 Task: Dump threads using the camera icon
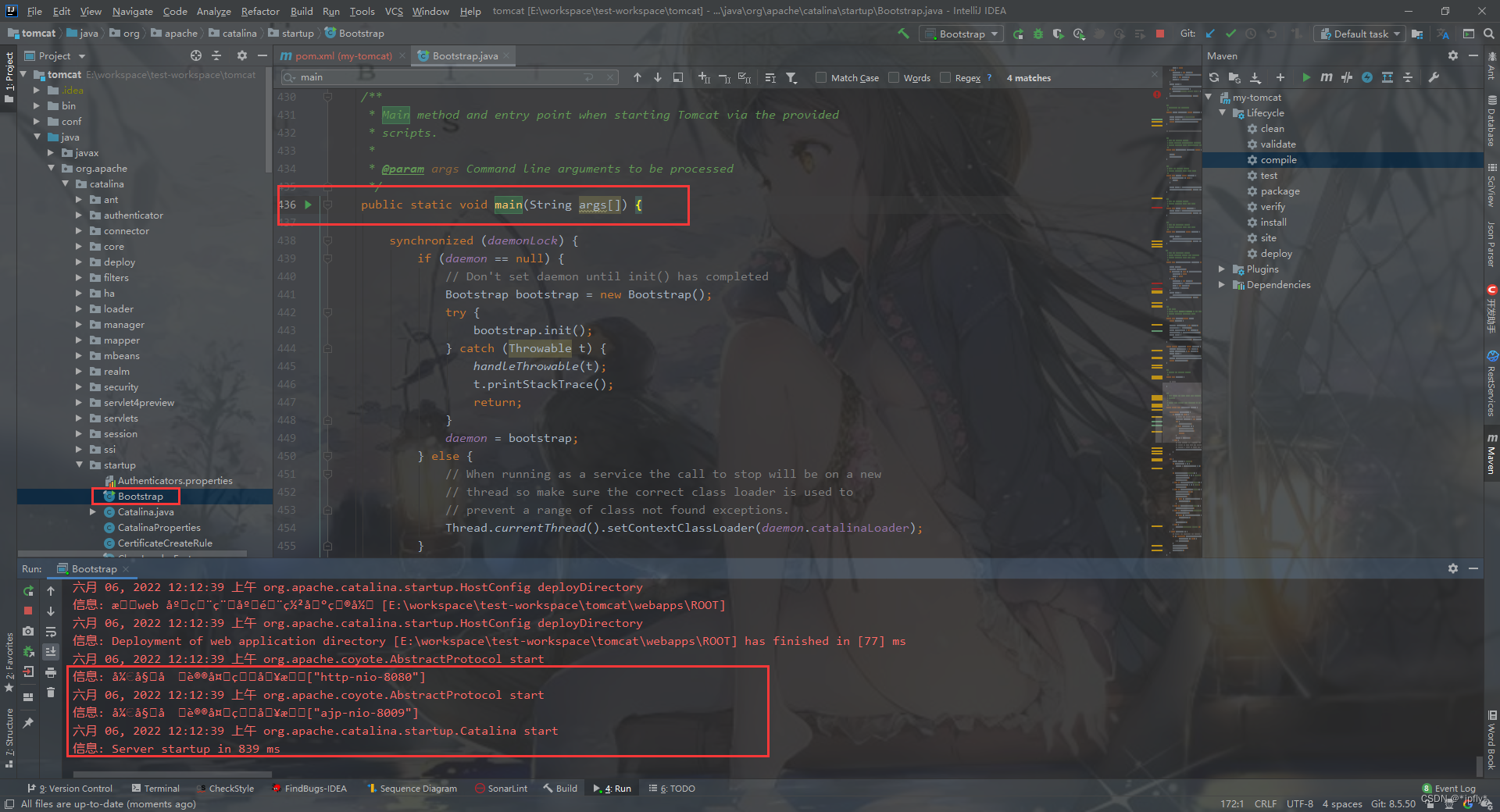[x=29, y=631]
